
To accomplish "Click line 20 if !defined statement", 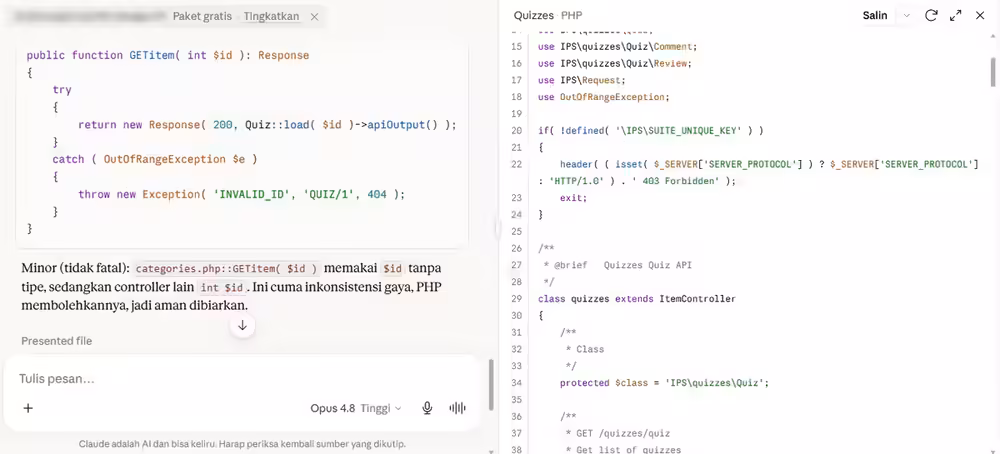I will tap(651, 131).
